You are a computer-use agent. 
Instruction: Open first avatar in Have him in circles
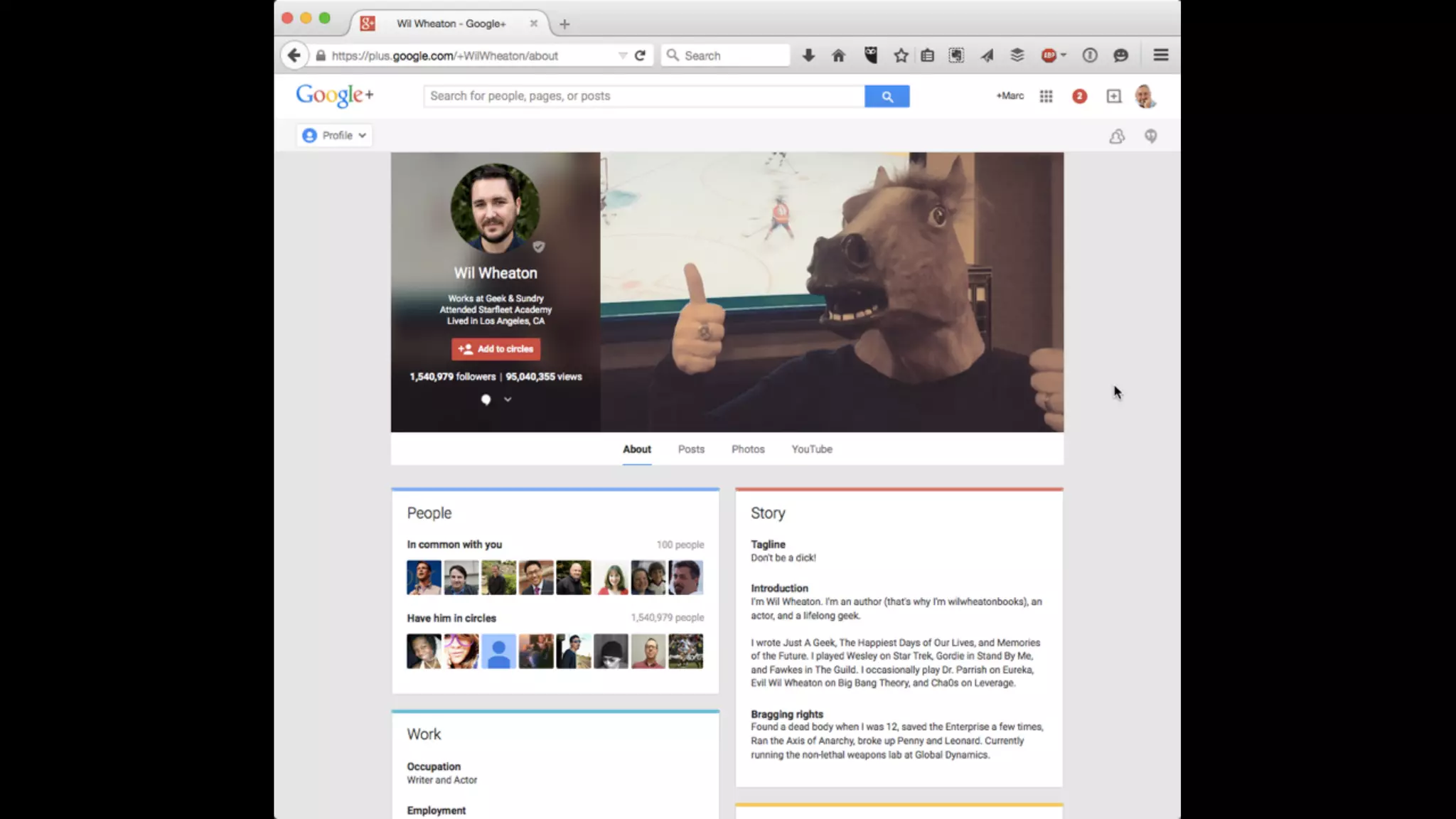point(424,651)
